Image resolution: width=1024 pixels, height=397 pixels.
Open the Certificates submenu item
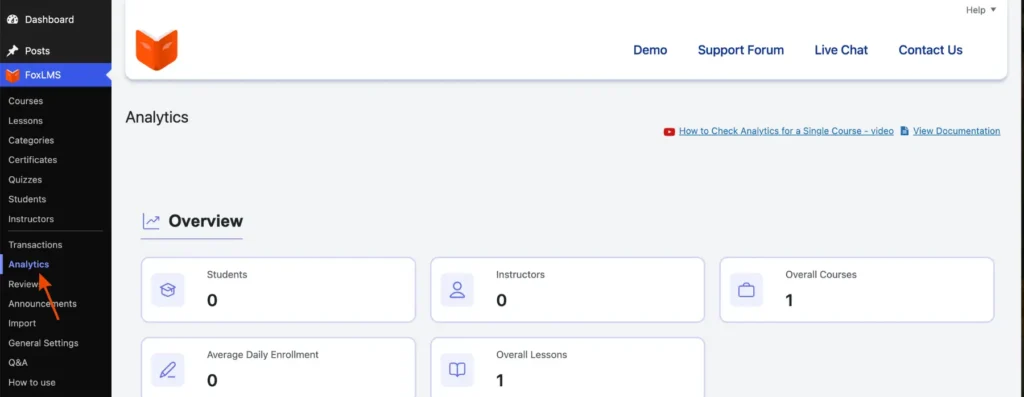tap(33, 160)
